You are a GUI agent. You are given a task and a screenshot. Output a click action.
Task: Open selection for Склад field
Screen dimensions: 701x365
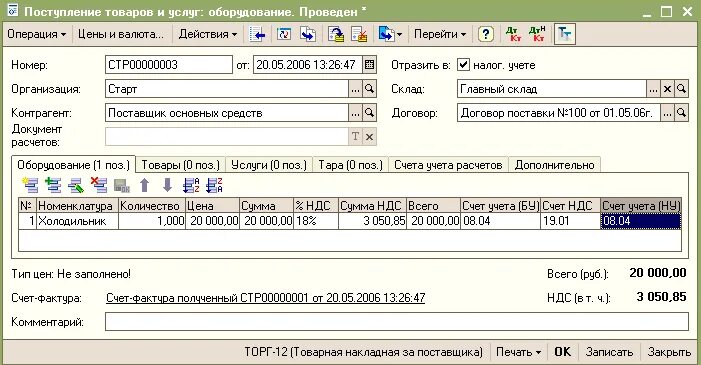[x=654, y=89]
